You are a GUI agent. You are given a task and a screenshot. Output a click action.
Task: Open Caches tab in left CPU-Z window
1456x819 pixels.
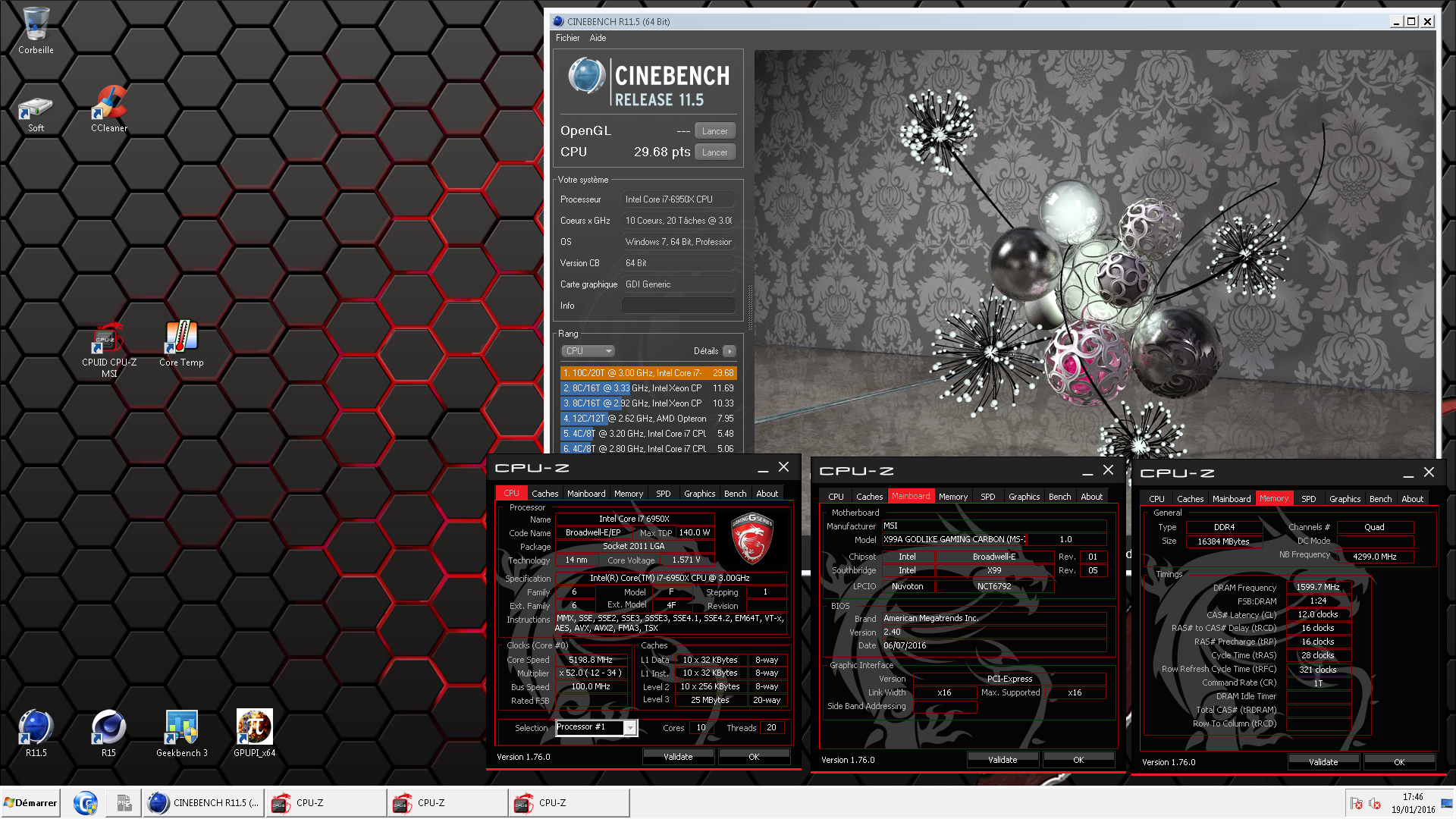(x=544, y=494)
